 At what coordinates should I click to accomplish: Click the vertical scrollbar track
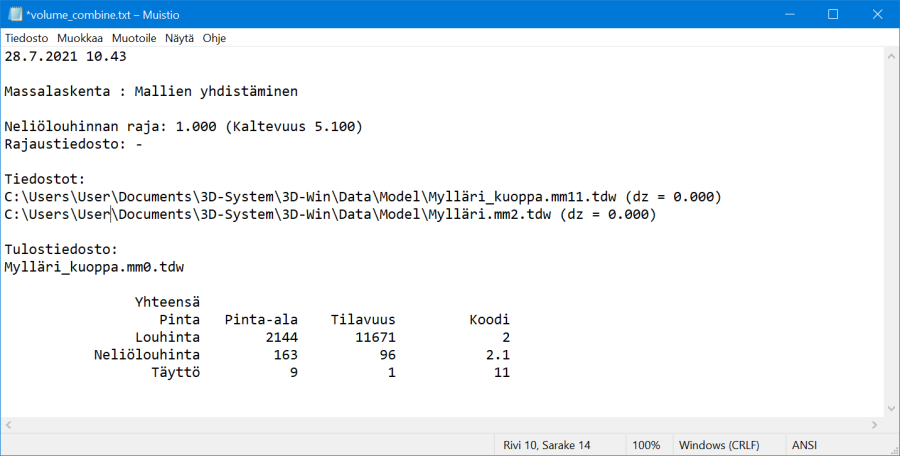(890, 230)
